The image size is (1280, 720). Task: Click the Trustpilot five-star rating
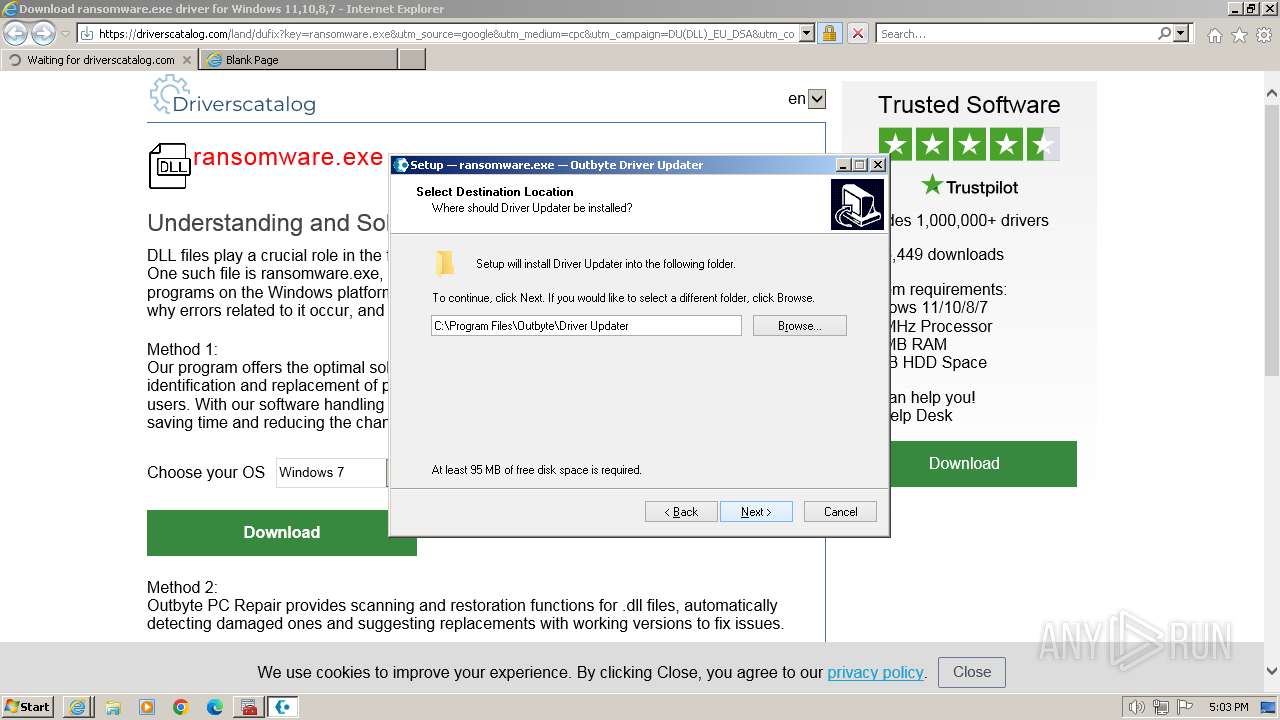pos(968,145)
